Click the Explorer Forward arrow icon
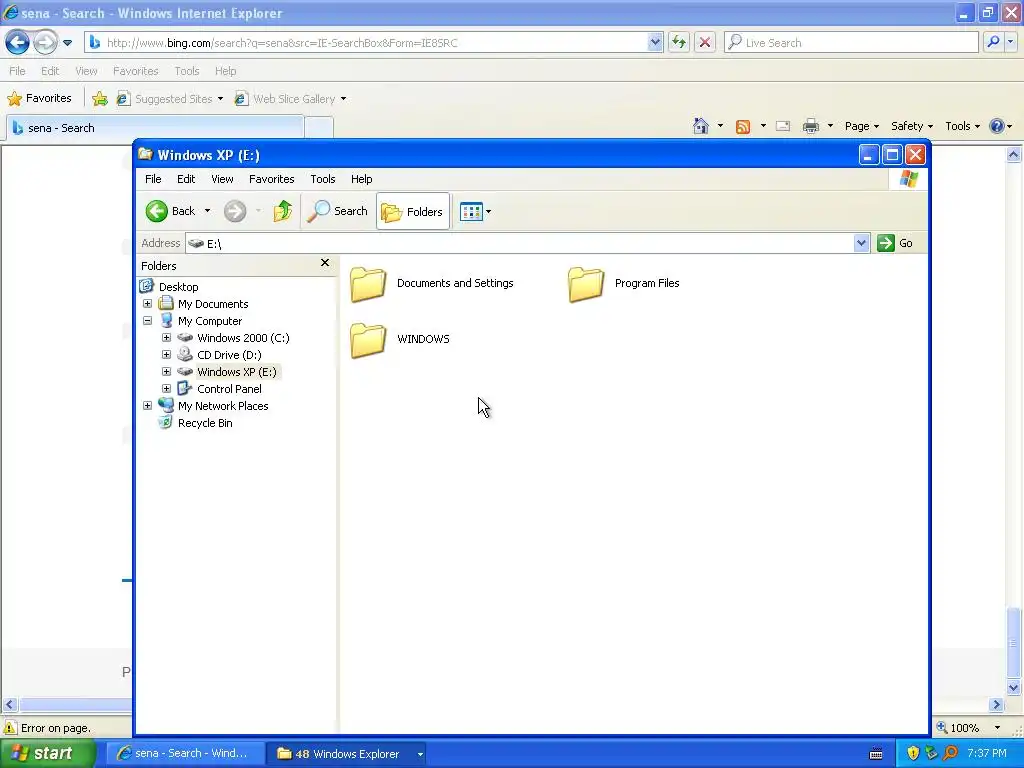Viewport: 1024px width, 768px height. 235,211
